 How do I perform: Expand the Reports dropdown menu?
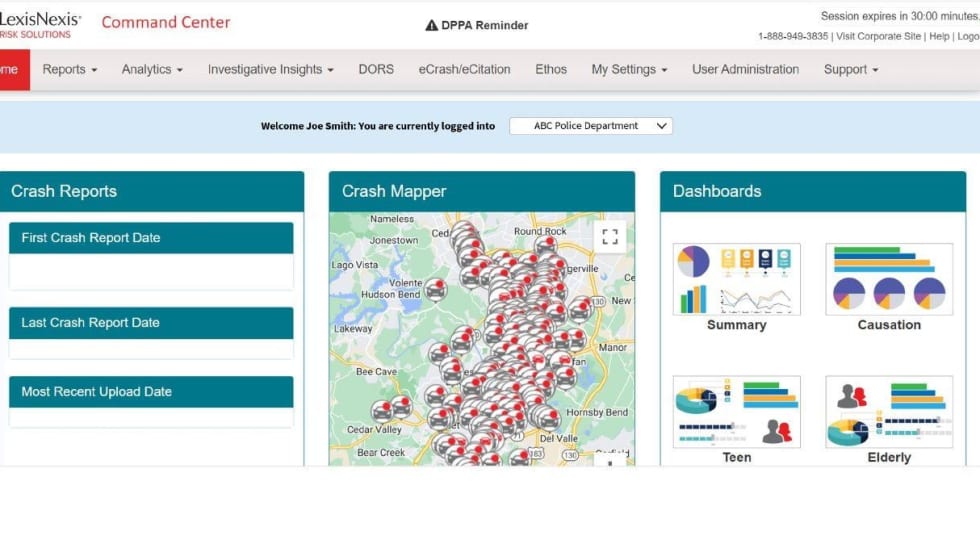pyautogui.click(x=69, y=70)
